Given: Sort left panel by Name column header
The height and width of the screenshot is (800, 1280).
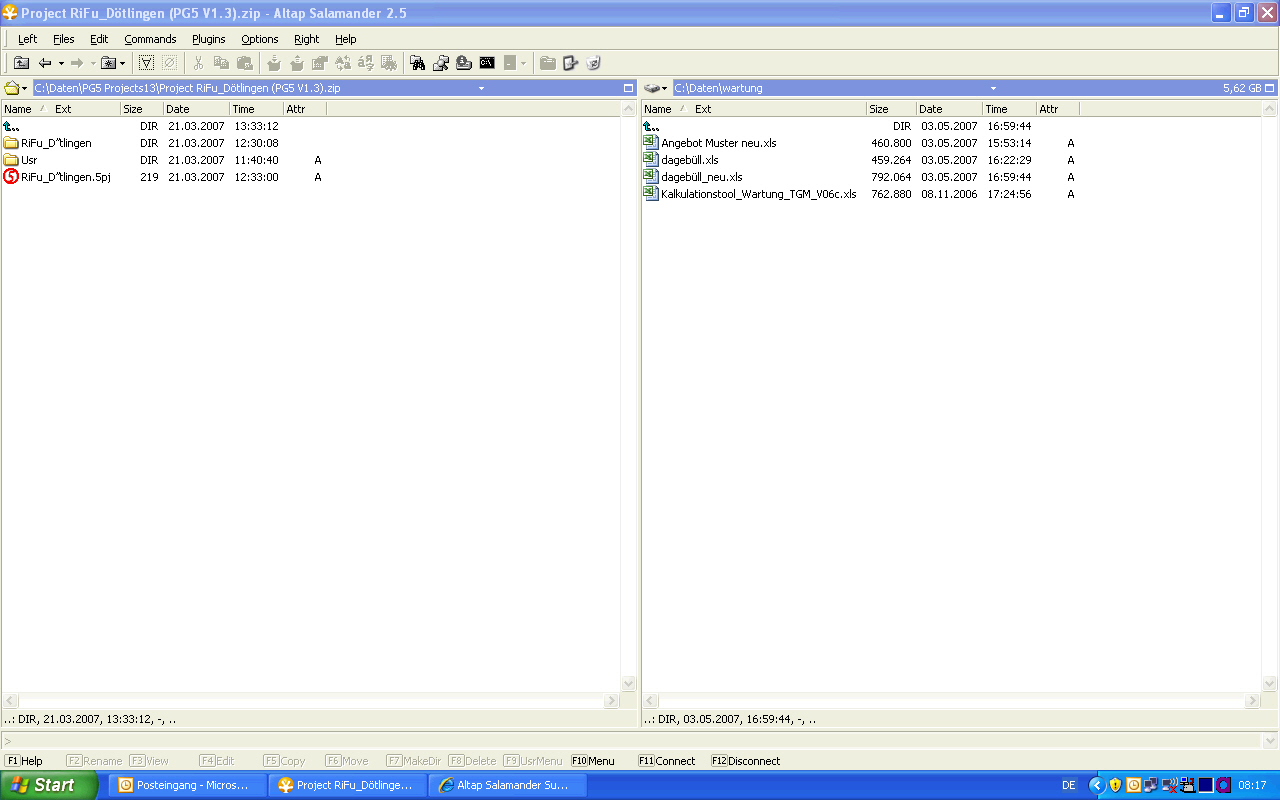Looking at the screenshot, I should click(x=18, y=109).
